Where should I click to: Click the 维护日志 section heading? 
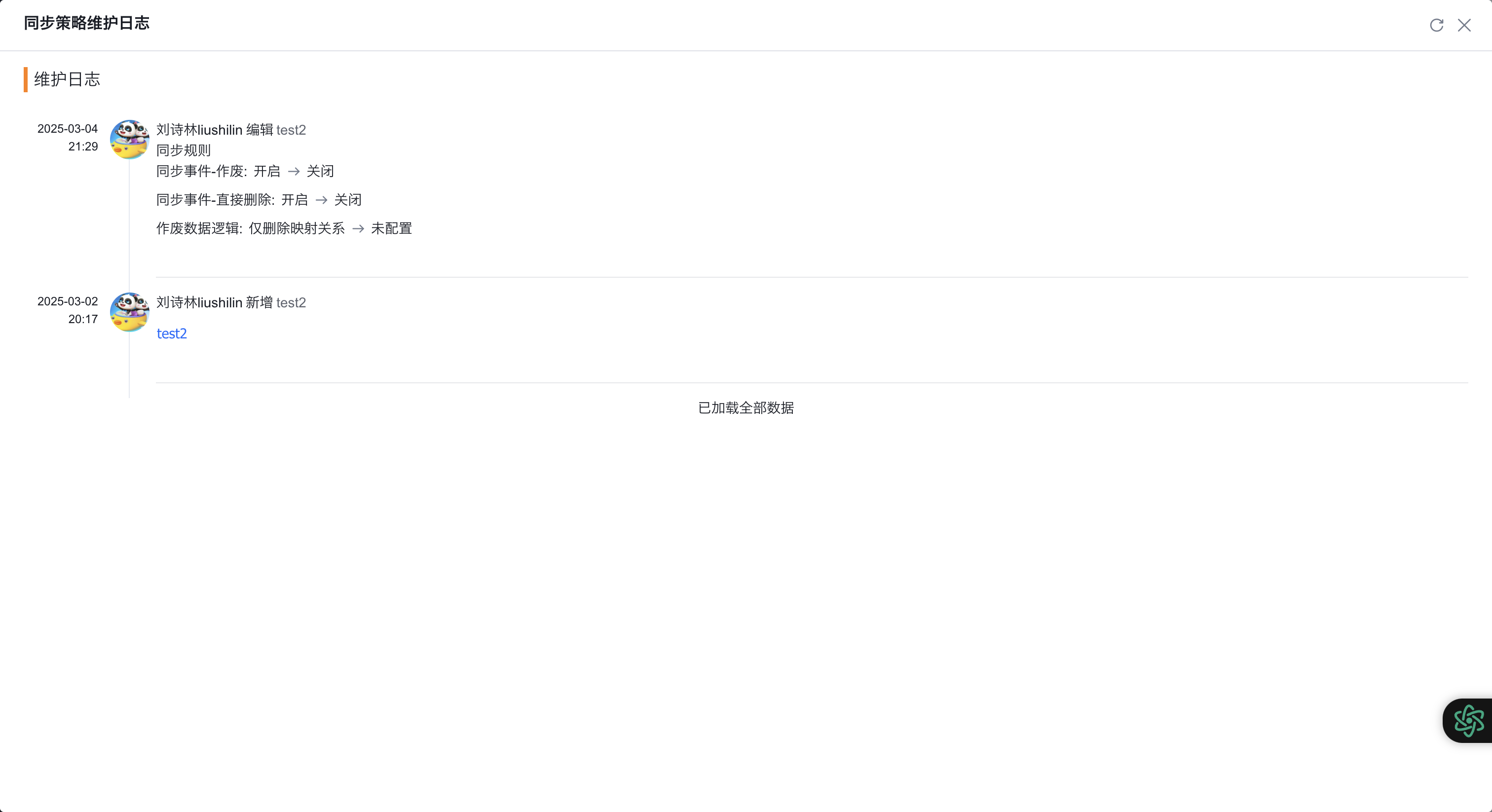pos(67,79)
